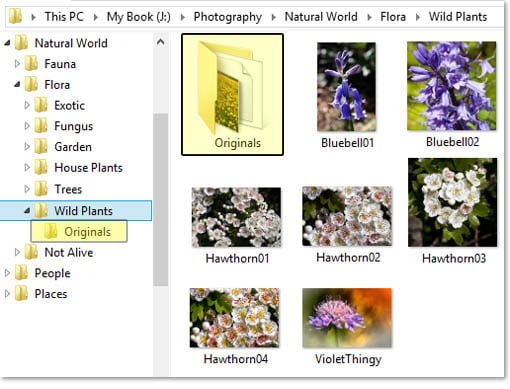Open dropdown arrow after Natural World breadcrumb

[x=369, y=17]
